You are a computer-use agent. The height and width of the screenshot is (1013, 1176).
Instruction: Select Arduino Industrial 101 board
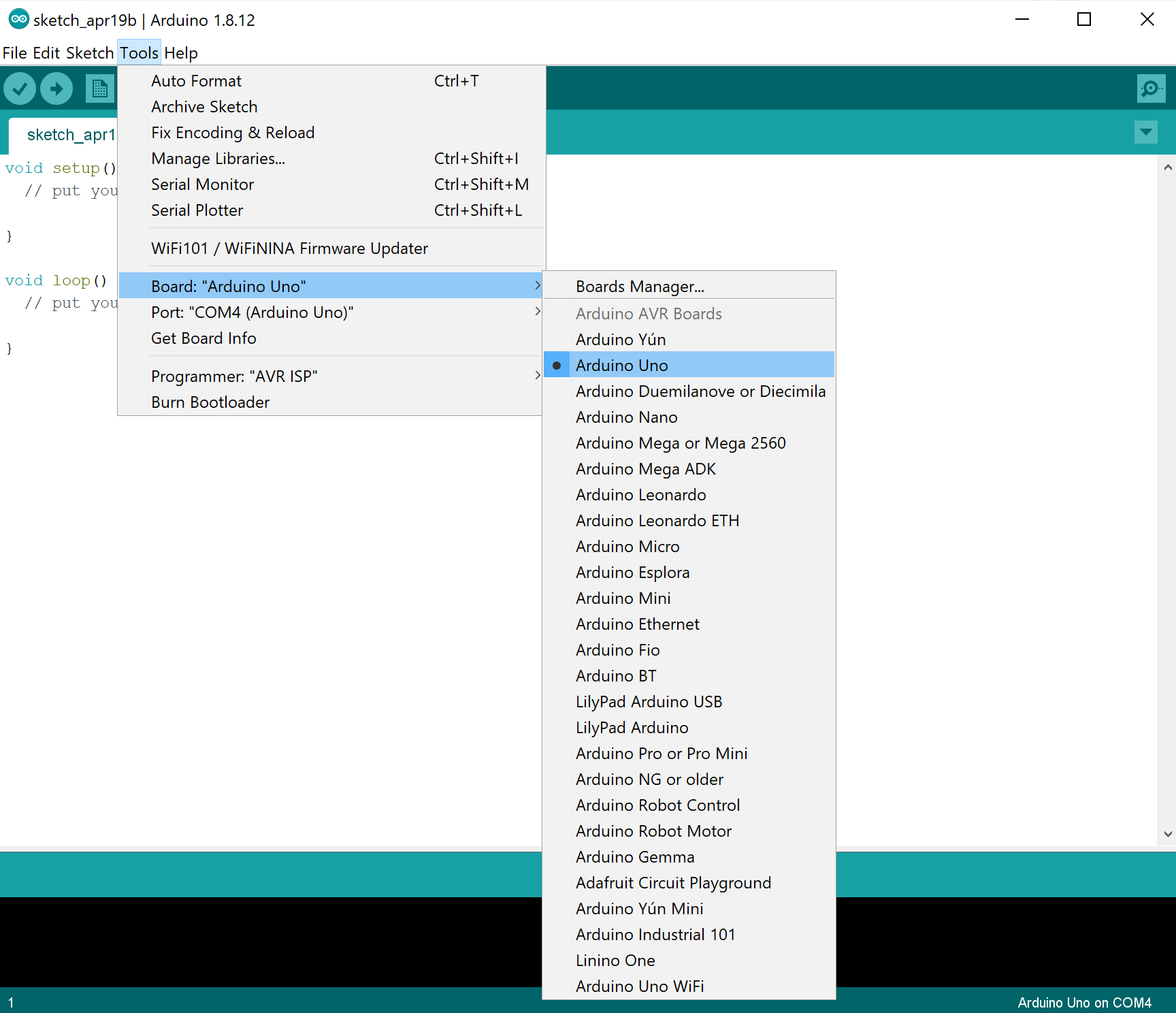[x=689, y=934]
